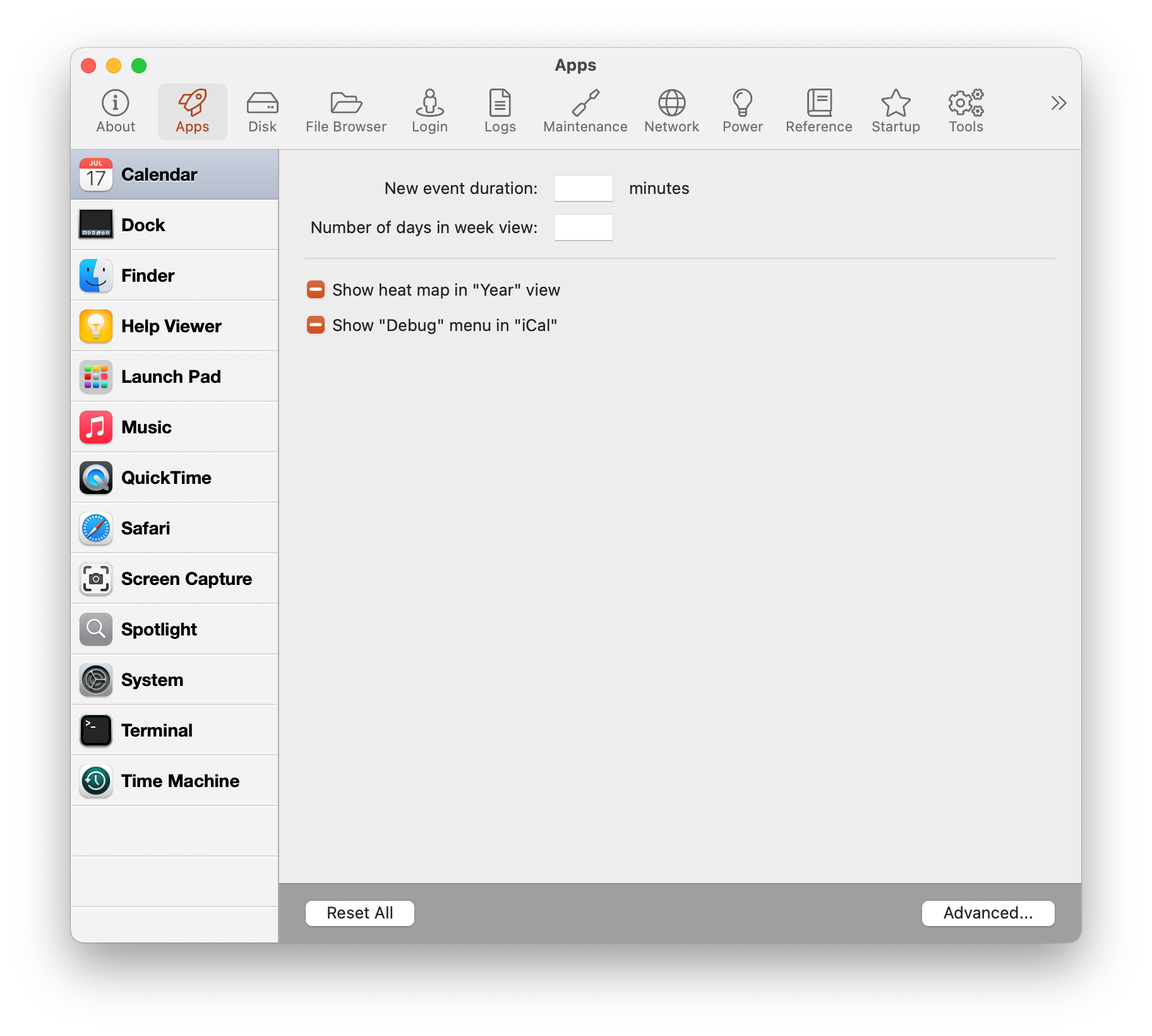Screen dimensions: 1152x1036
Task: Select the Music note icon
Action: tap(96, 427)
